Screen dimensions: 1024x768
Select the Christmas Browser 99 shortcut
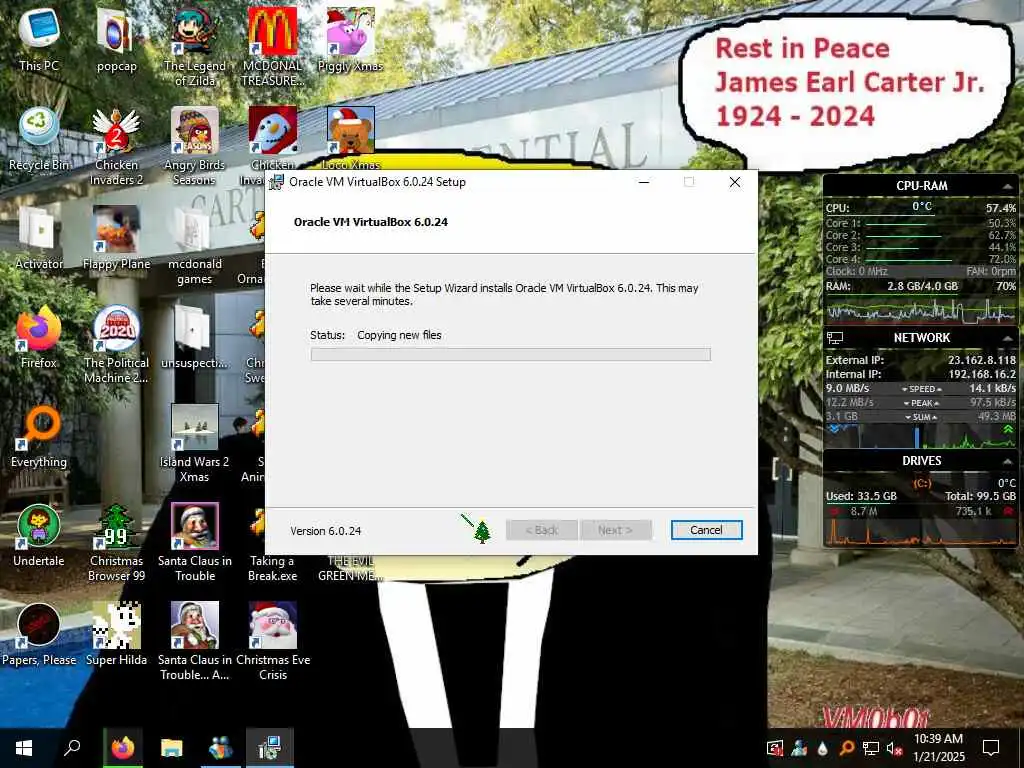pyautogui.click(x=116, y=543)
